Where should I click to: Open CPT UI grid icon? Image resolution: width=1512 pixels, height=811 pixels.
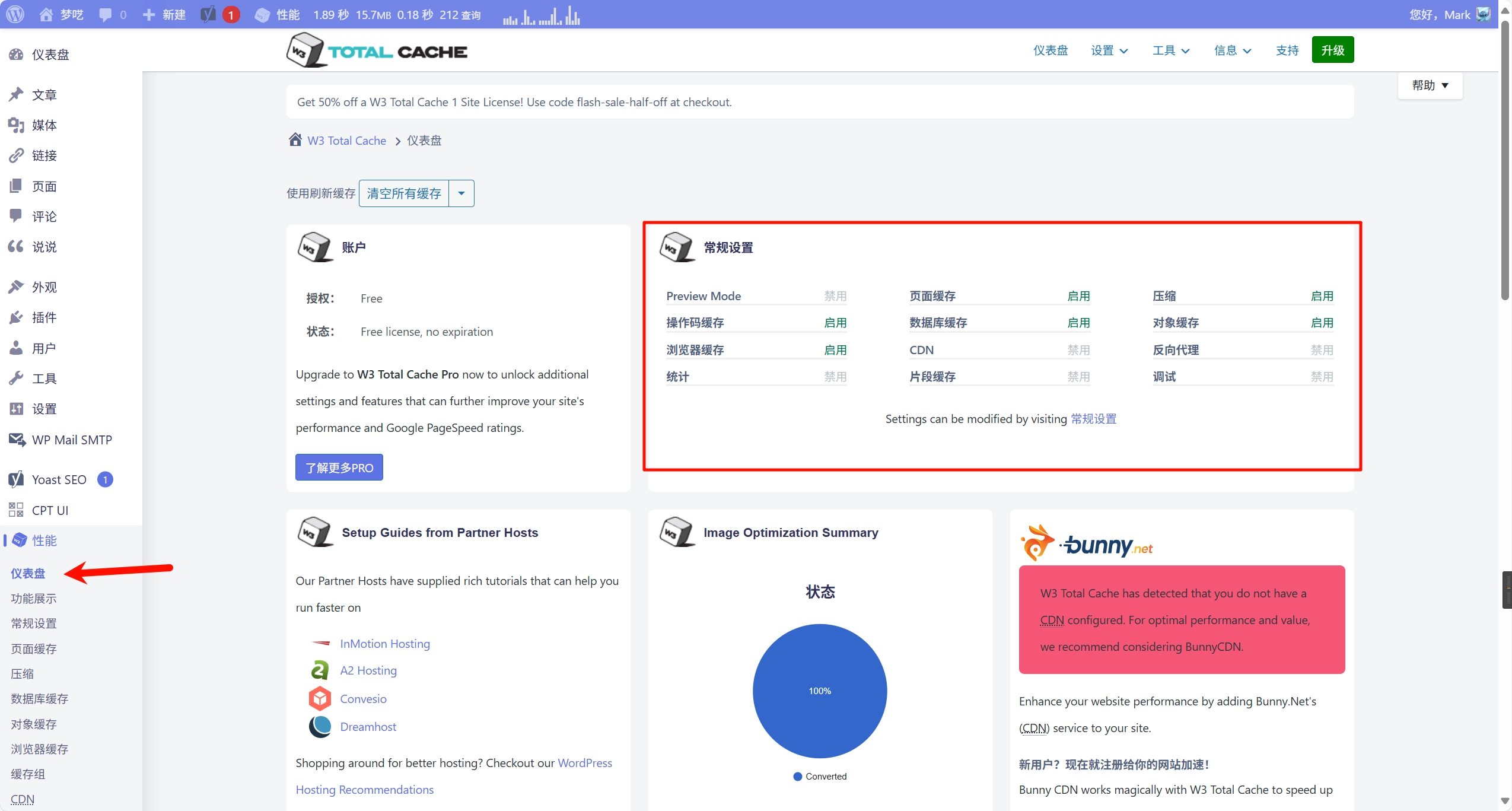tap(16, 510)
